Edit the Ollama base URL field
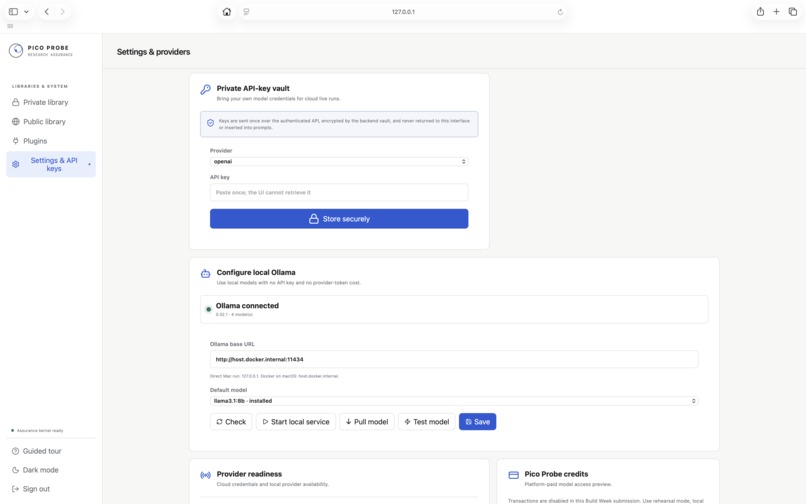806x504 pixels. 454,359
